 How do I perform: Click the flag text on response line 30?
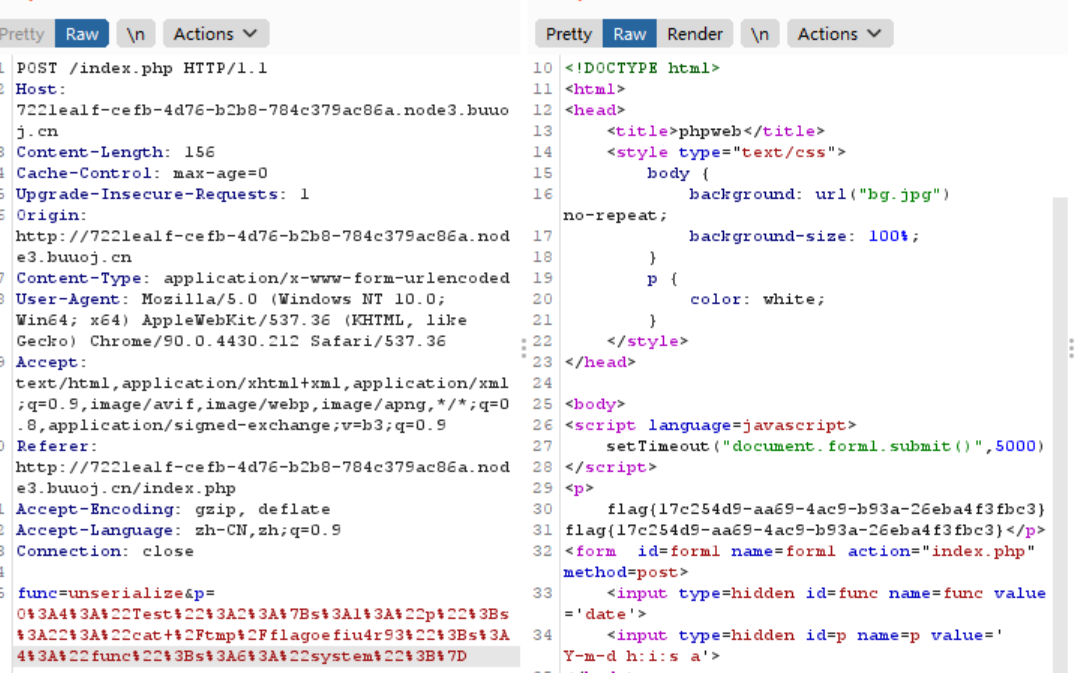point(826,509)
